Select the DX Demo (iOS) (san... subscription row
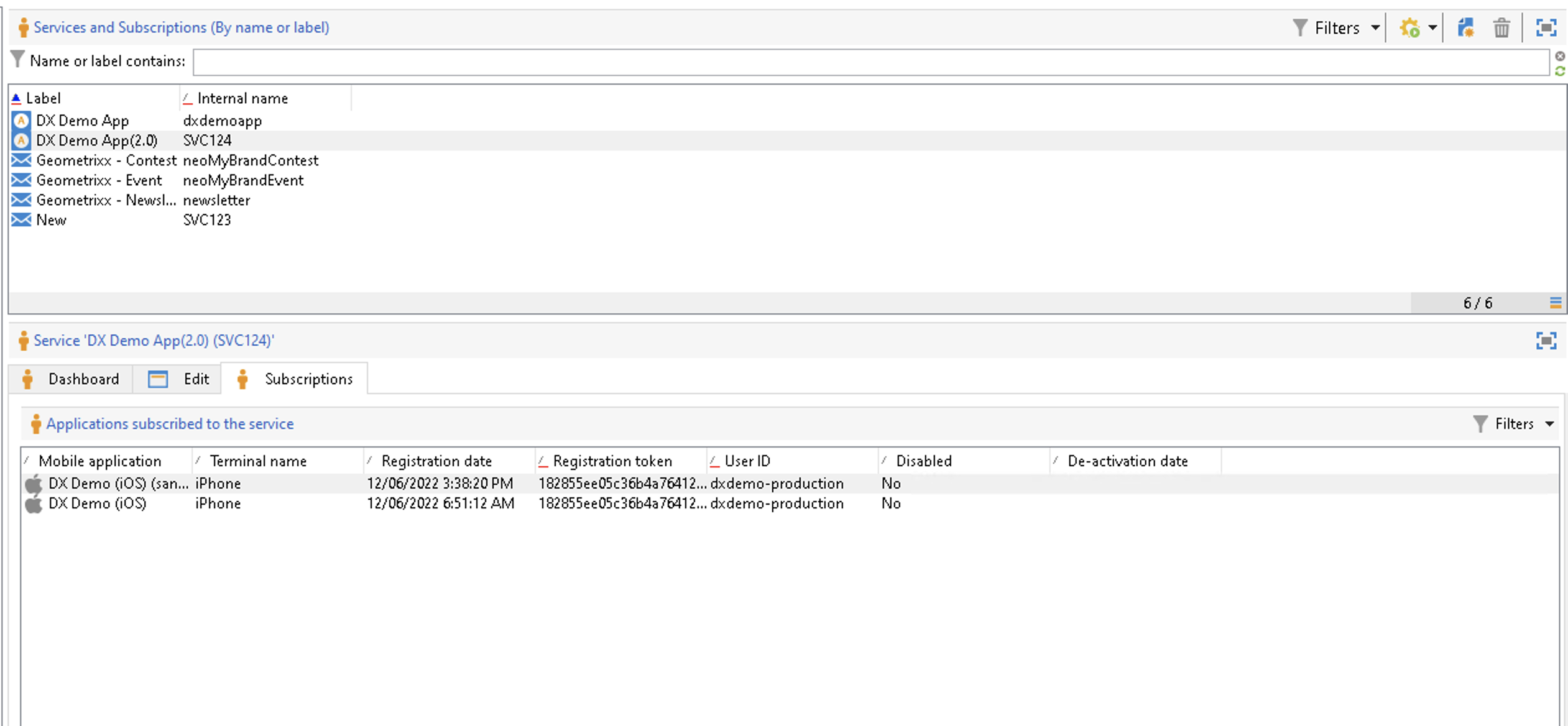 pyautogui.click(x=790, y=484)
